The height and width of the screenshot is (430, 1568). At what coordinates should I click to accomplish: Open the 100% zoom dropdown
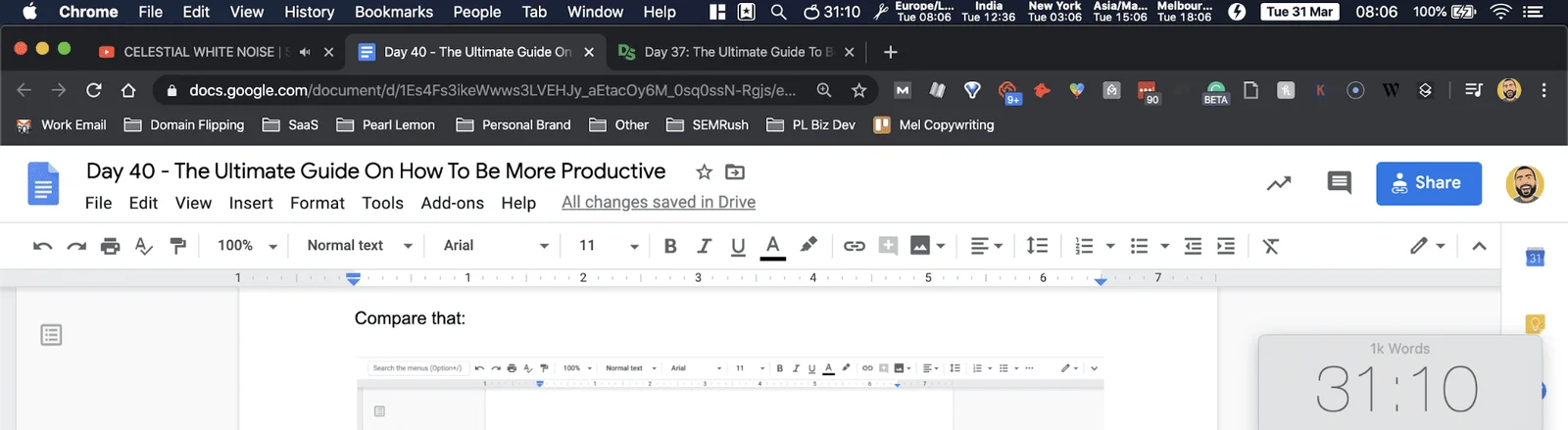click(247, 246)
